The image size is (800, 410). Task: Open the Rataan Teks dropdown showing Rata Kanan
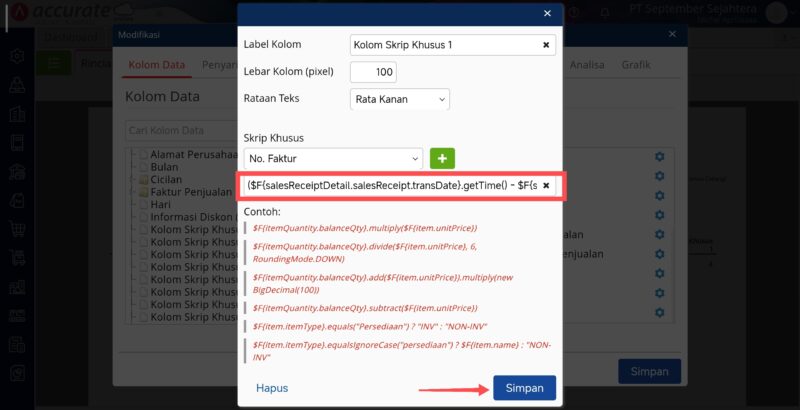click(399, 99)
